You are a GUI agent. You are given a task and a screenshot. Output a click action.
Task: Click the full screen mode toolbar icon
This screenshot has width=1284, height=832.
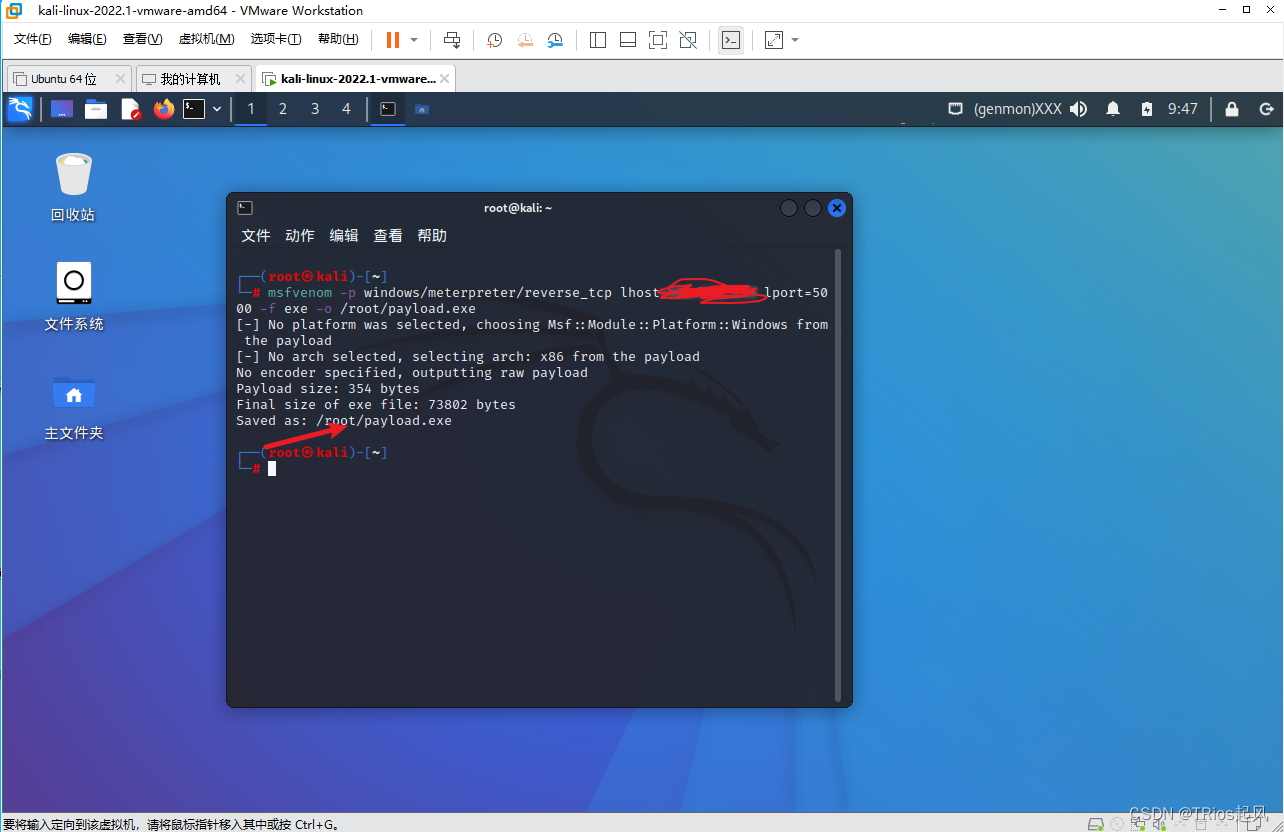[x=658, y=40]
